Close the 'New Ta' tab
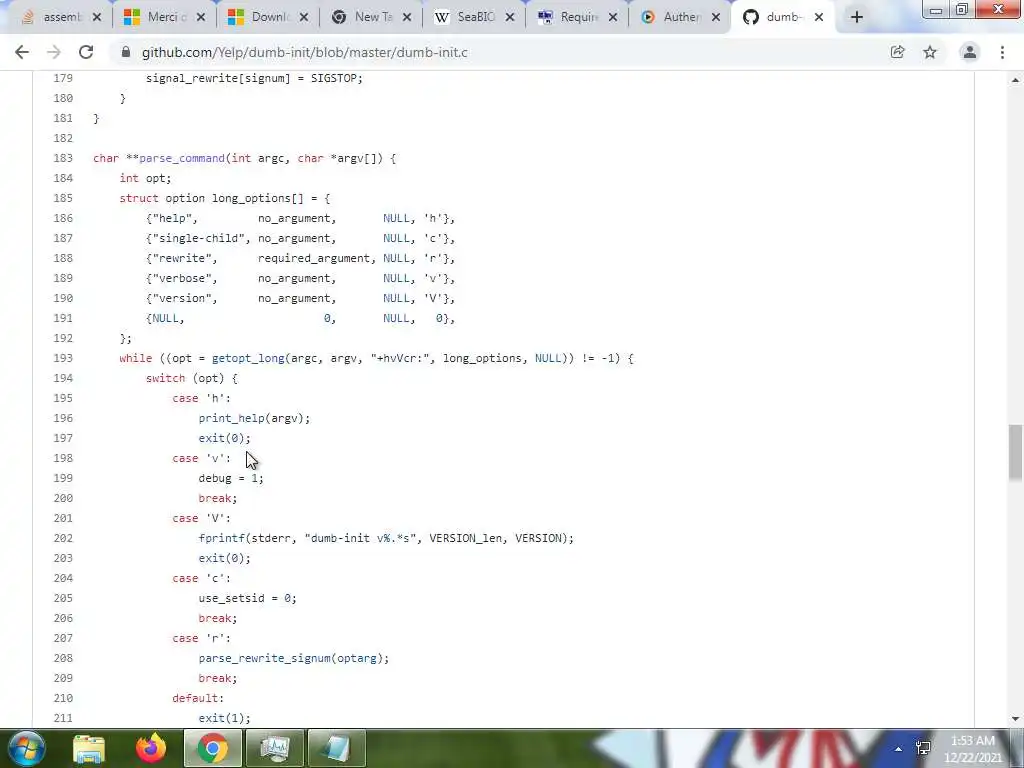Screen dimensions: 1024x768 407,17
